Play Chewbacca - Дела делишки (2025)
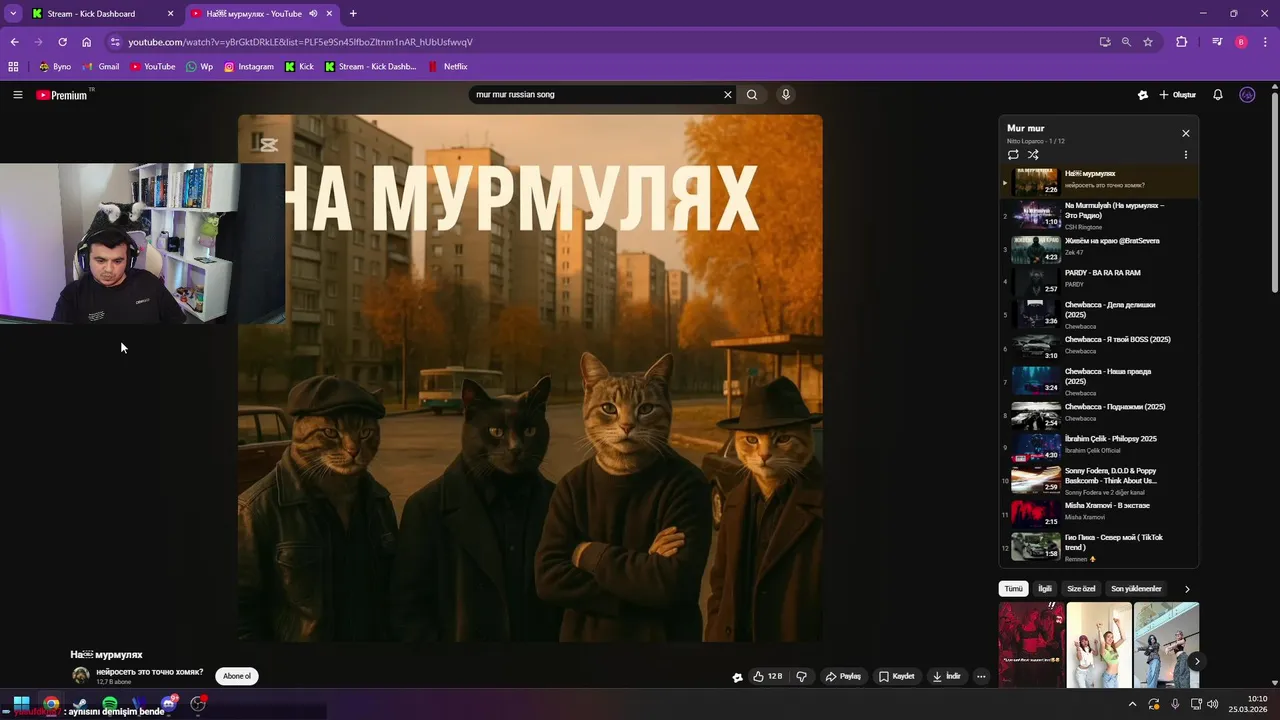 point(1100,315)
